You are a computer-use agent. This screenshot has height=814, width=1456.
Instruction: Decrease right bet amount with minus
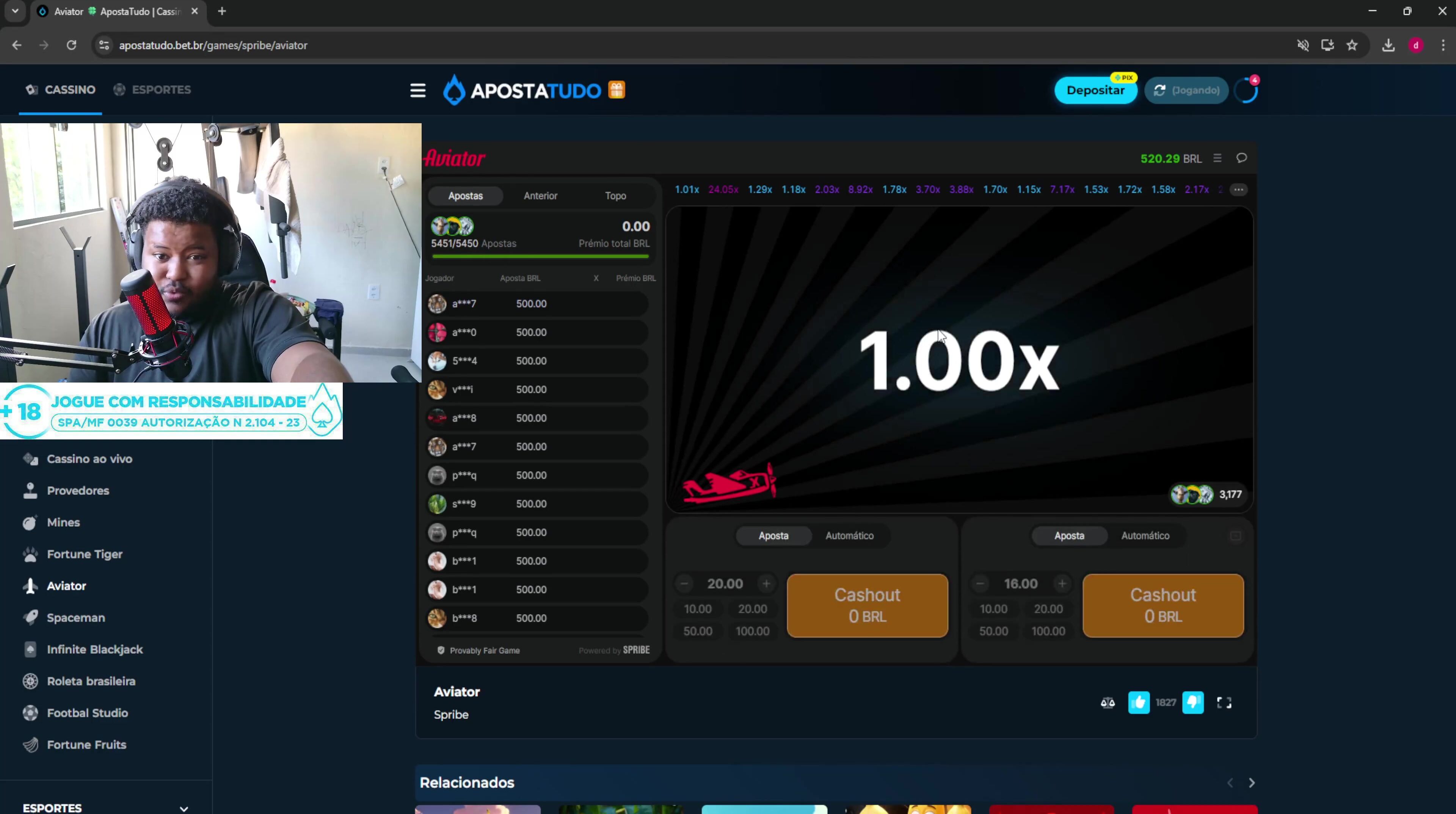pyautogui.click(x=980, y=583)
